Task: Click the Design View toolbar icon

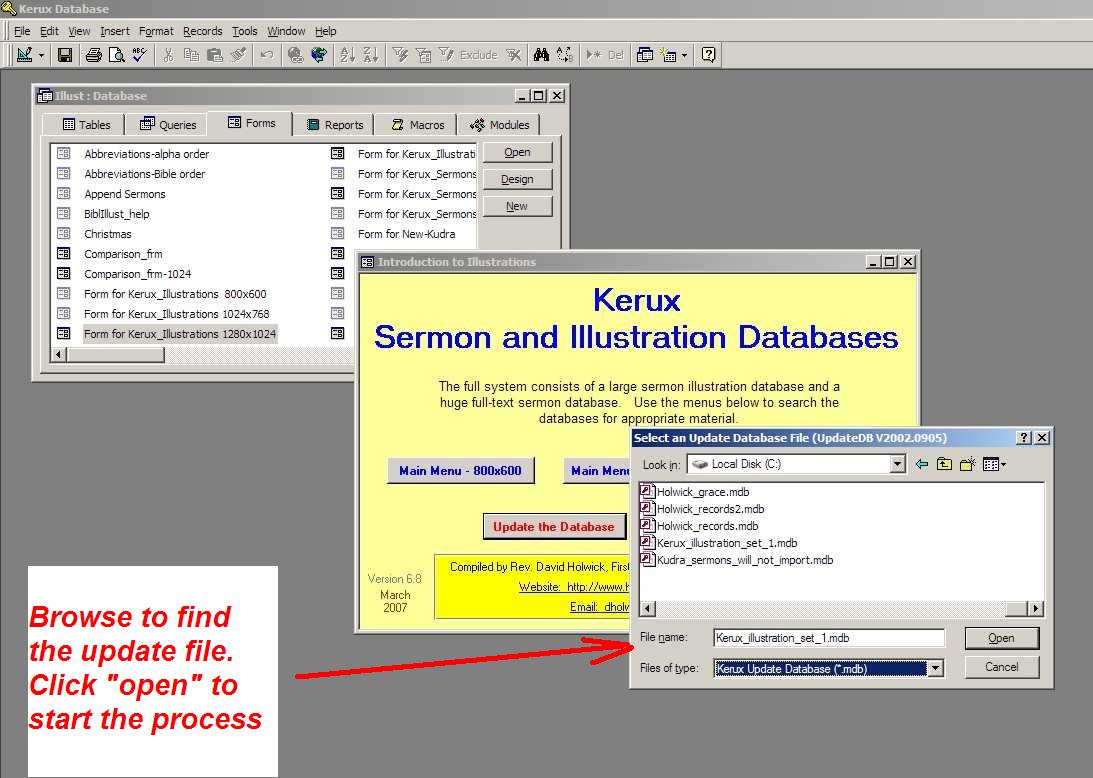Action: pos(24,55)
